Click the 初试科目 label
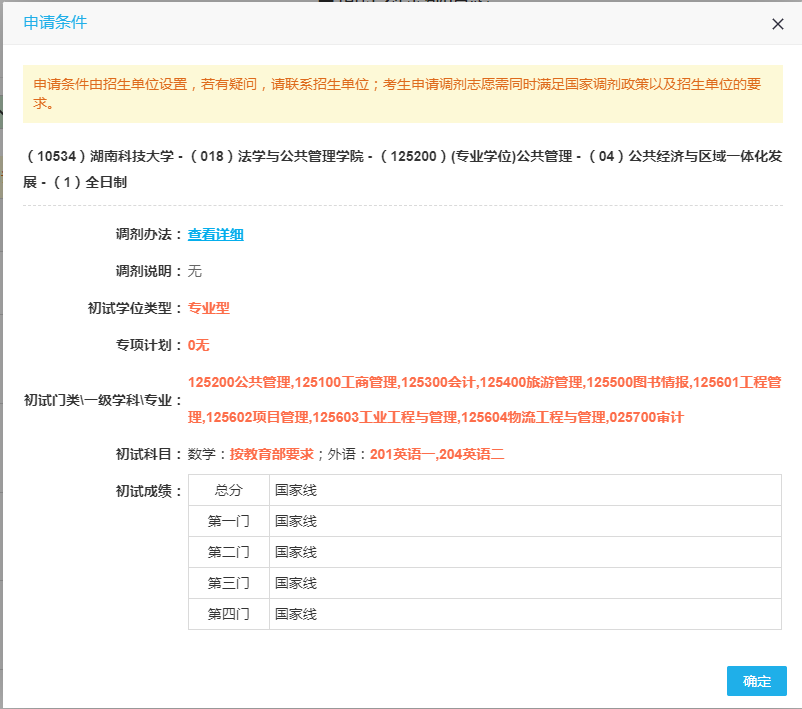 (149, 454)
